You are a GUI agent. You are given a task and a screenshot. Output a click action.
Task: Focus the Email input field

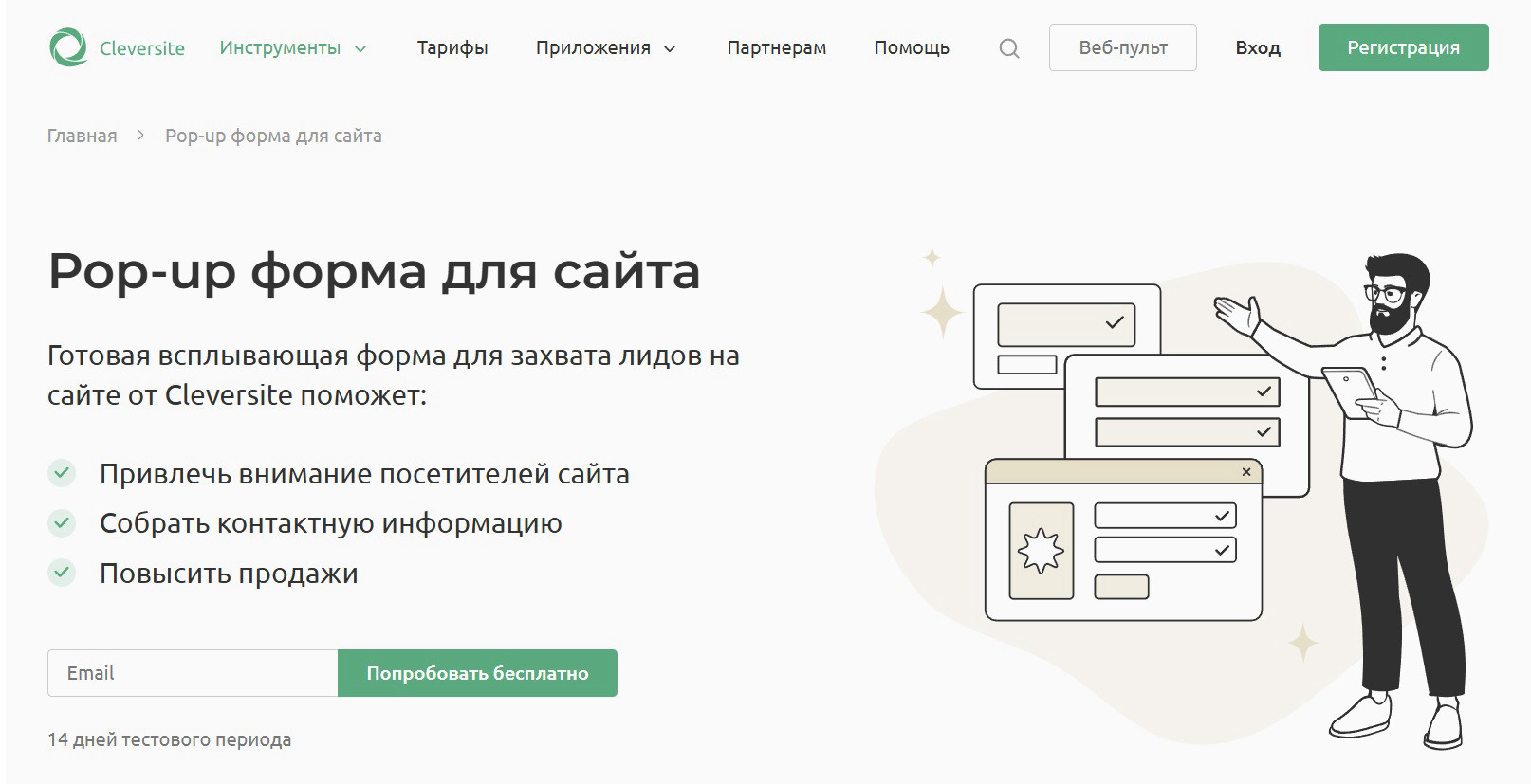click(193, 673)
